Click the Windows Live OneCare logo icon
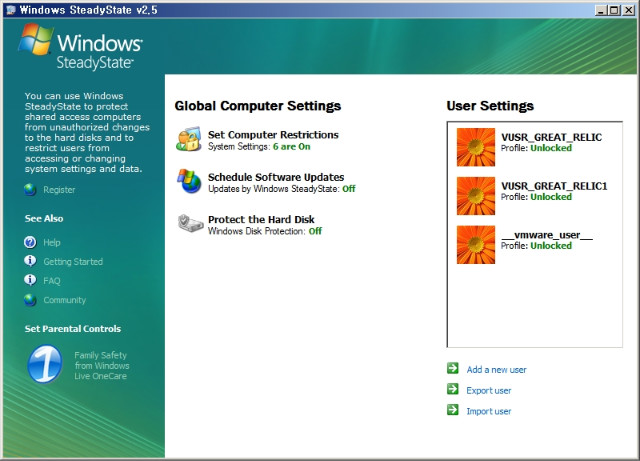 pos(45,364)
